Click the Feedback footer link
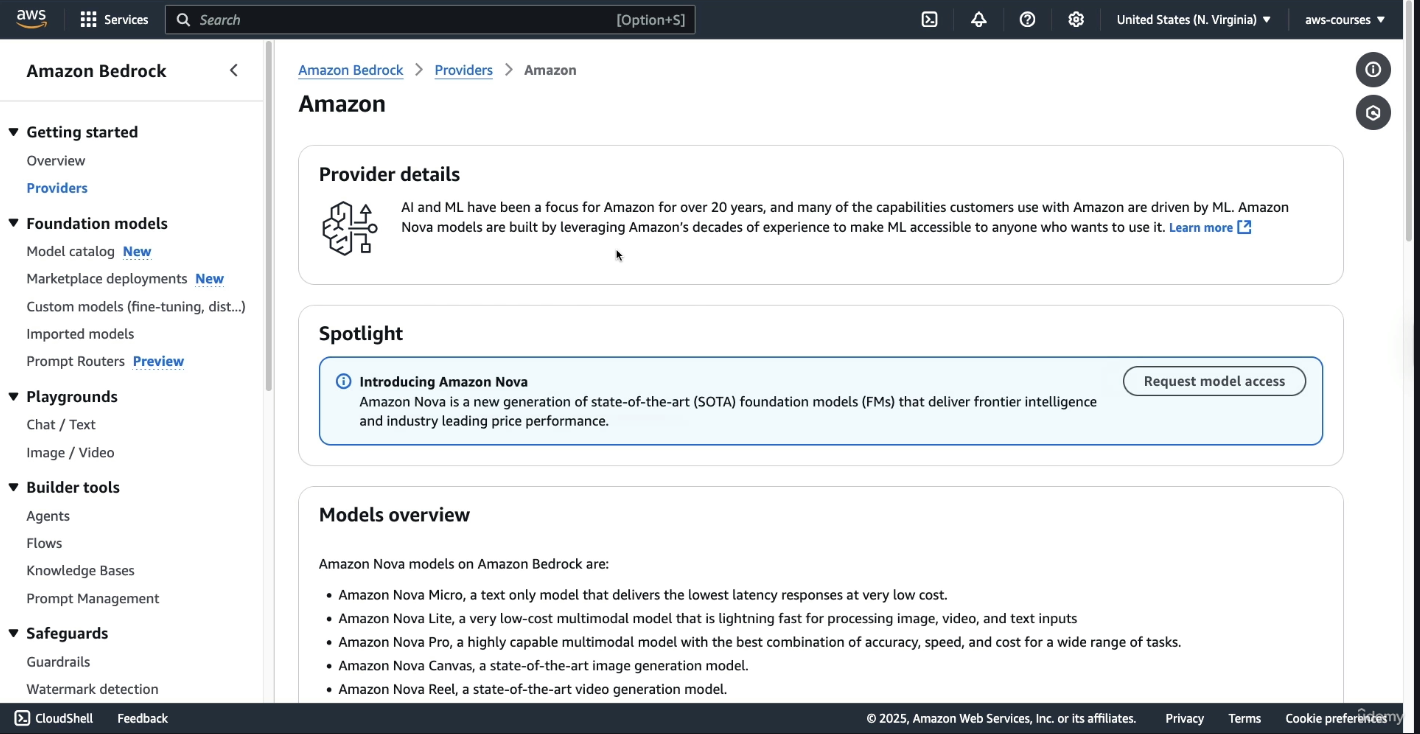The width and height of the screenshot is (1420, 734). pos(142,718)
